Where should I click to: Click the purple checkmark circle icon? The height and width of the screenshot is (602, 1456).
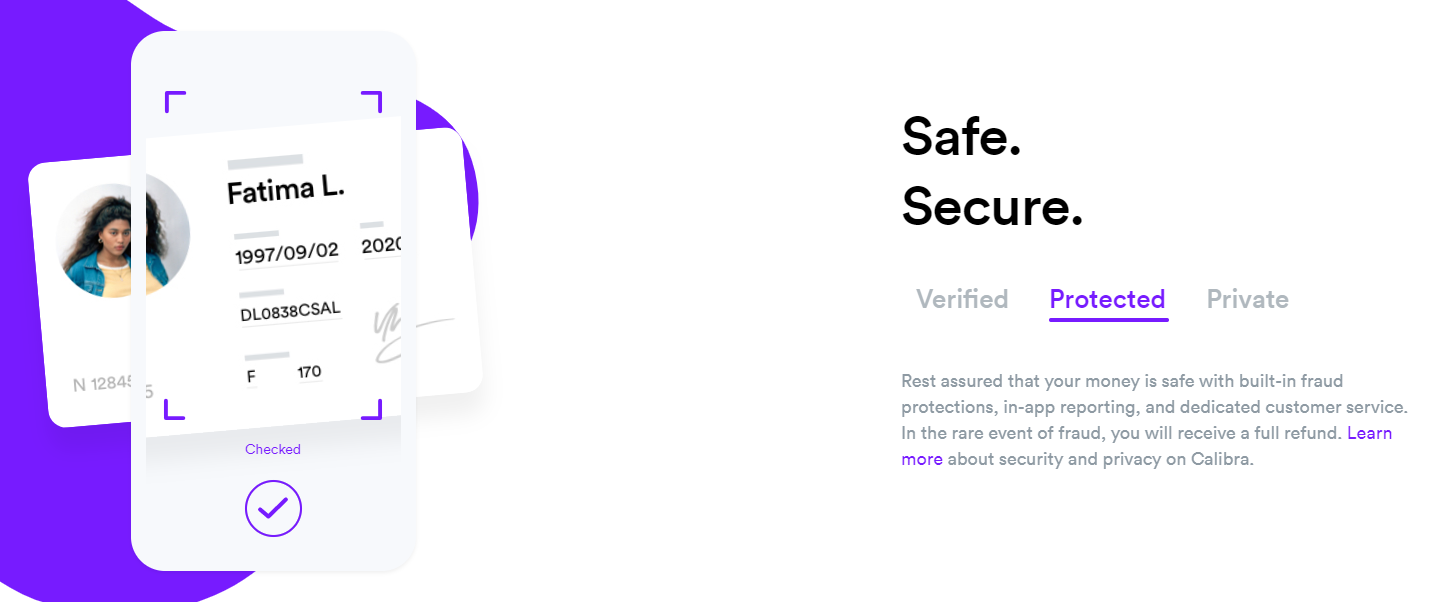(x=273, y=509)
